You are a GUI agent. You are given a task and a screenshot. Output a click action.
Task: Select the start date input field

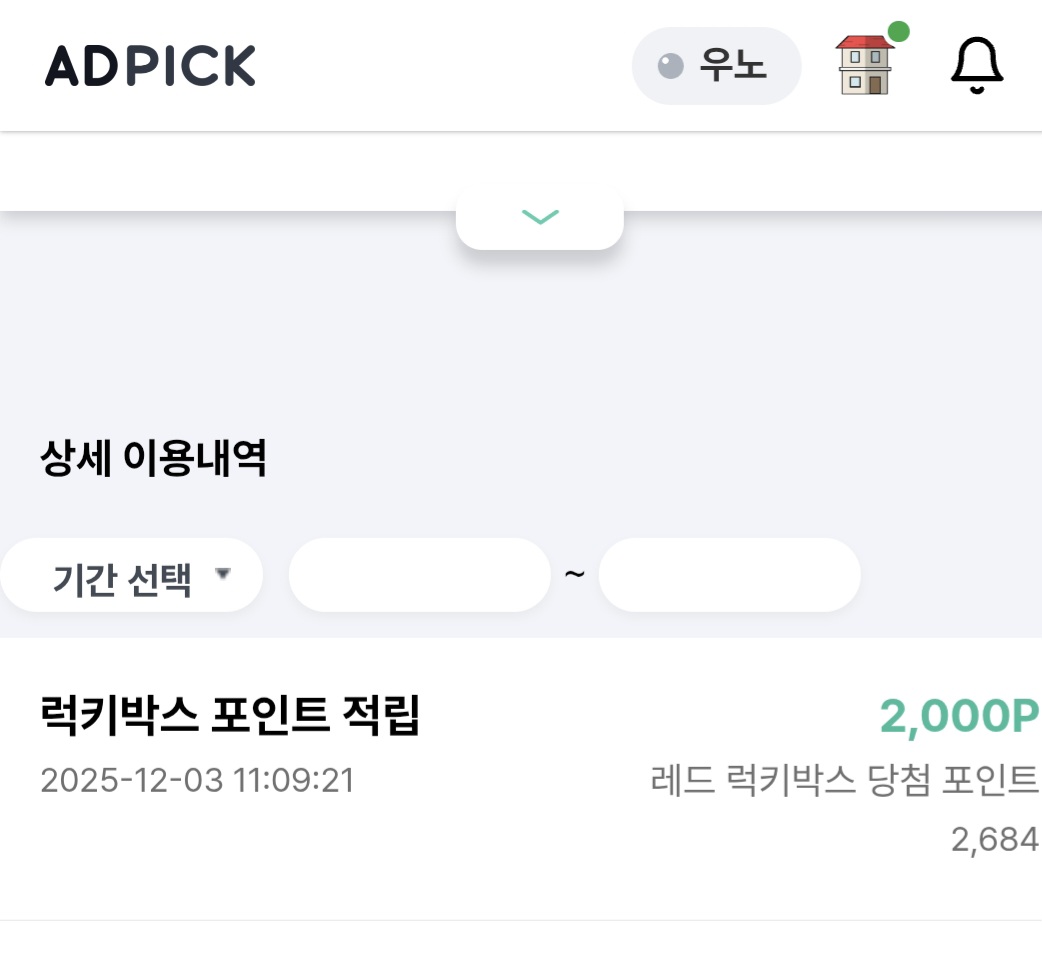(419, 575)
